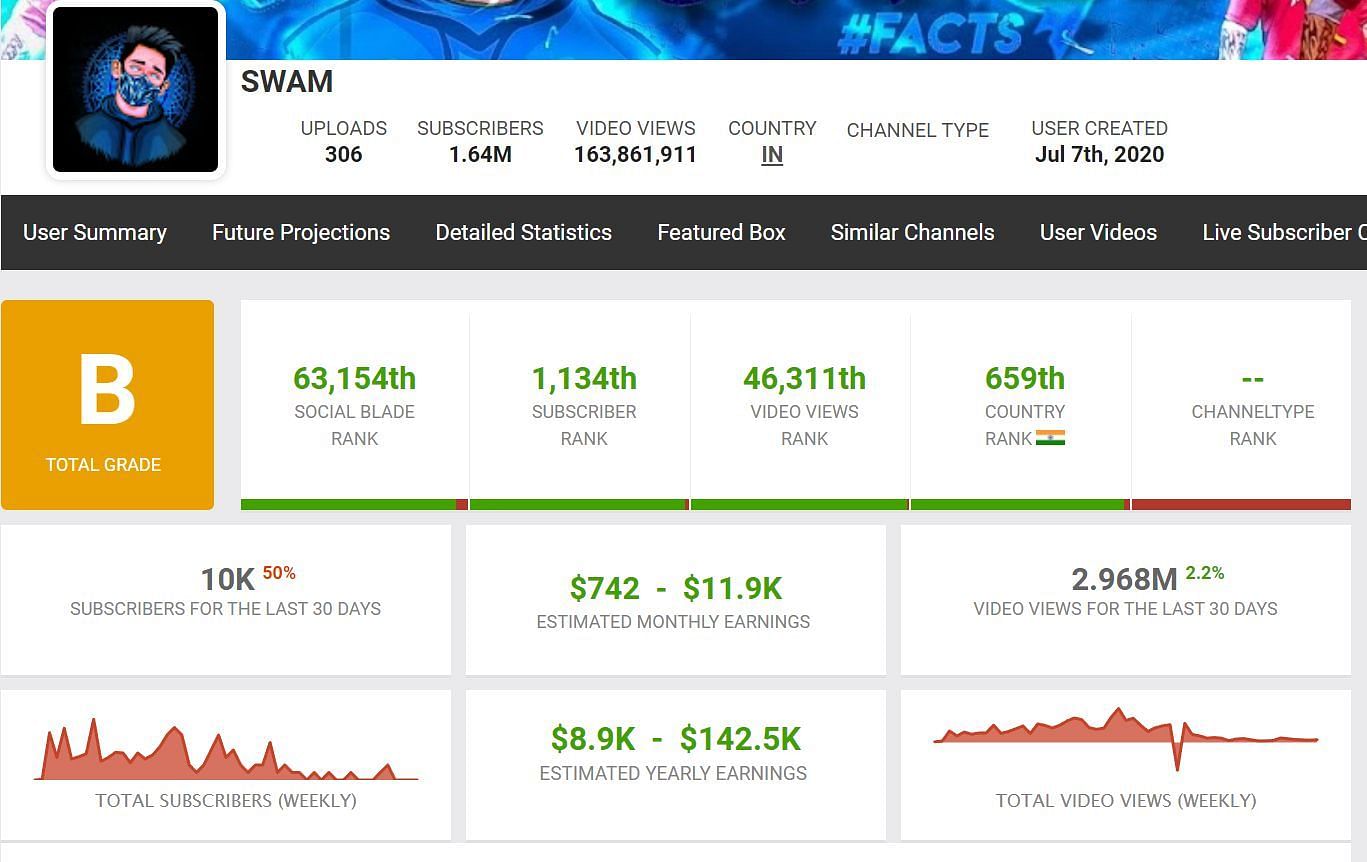Viewport: 1367px width, 862px height.
Task: Click the Subscribers For The Last 30 Days label
Action: click(226, 609)
